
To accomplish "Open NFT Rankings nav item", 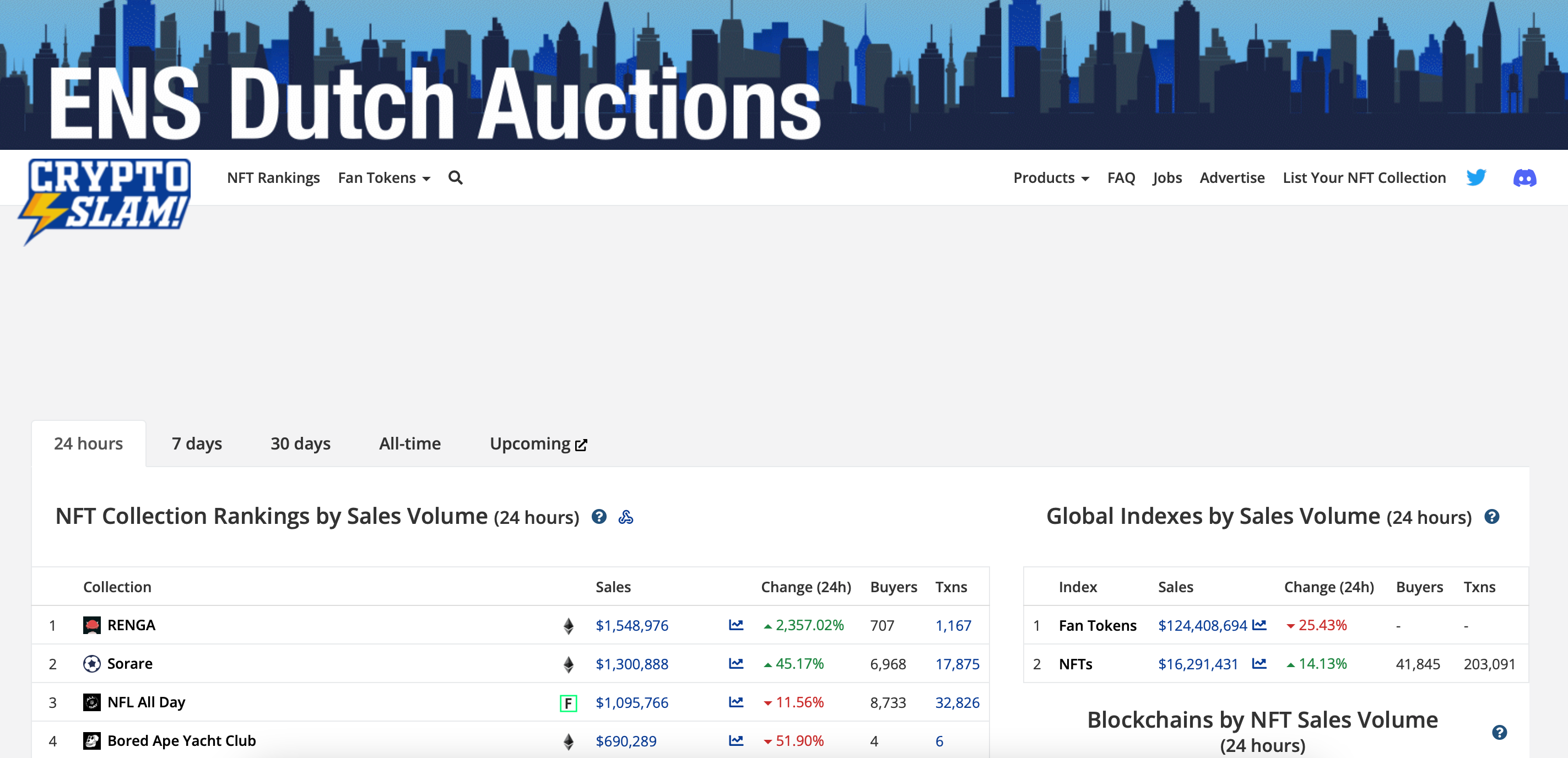I will pos(273,178).
